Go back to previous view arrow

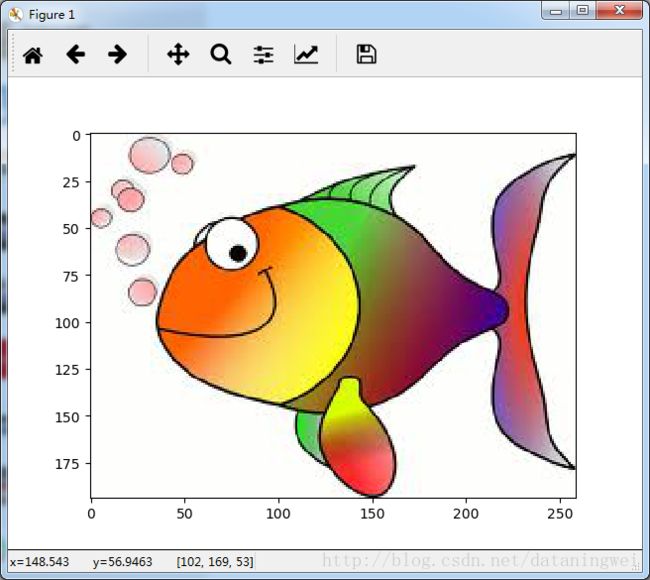[75, 54]
